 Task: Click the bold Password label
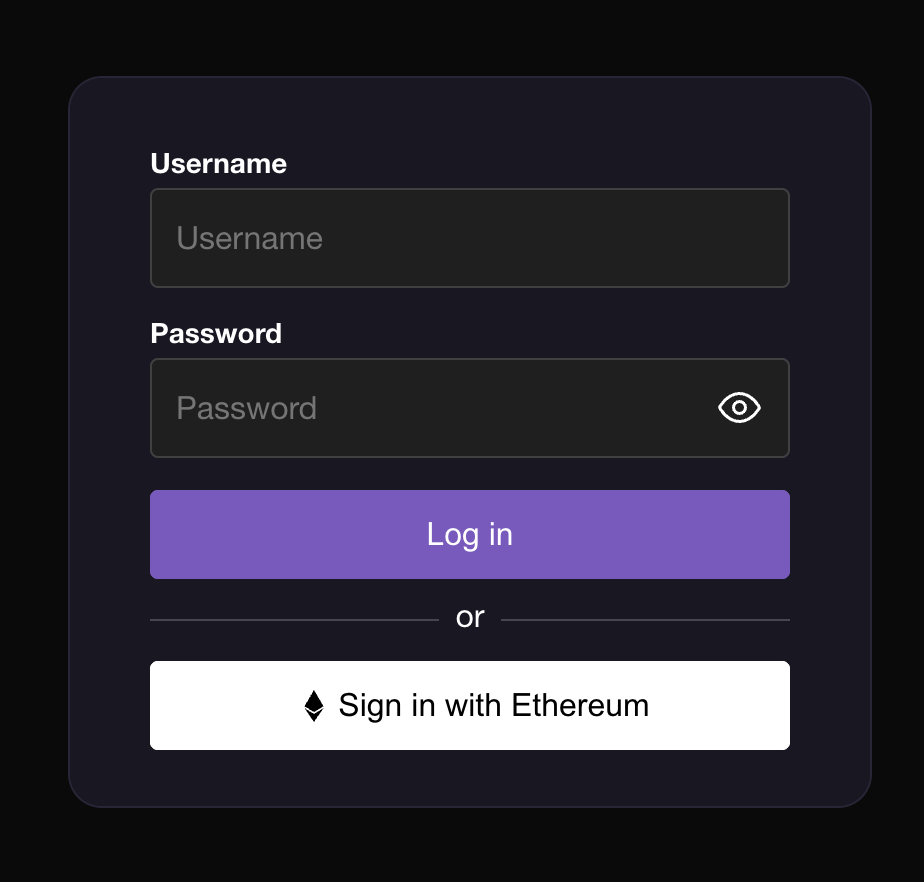coord(216,334)
